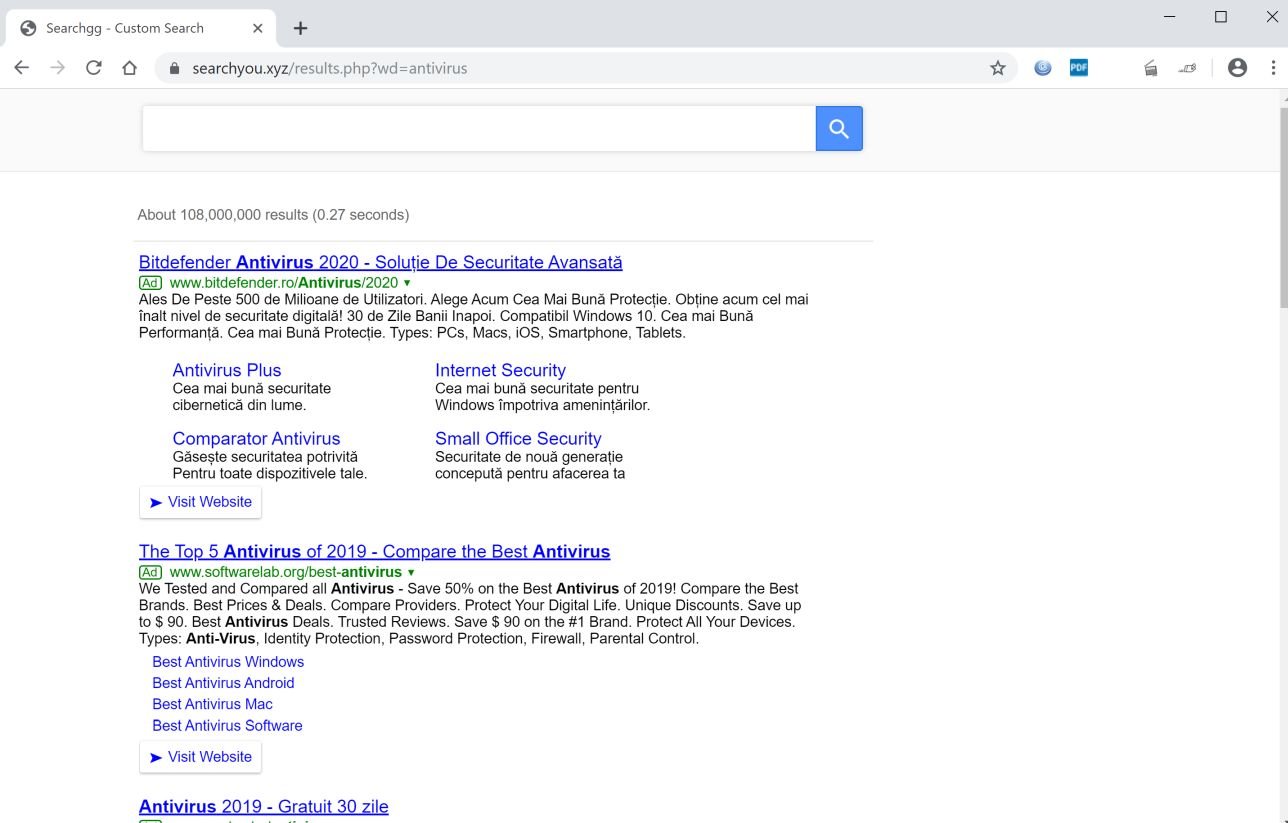Viewport: 1288px width, 823px height.
Task: Click the www.softwarelab.org/best-antivirus URL
Action: [x=286, y=572]
